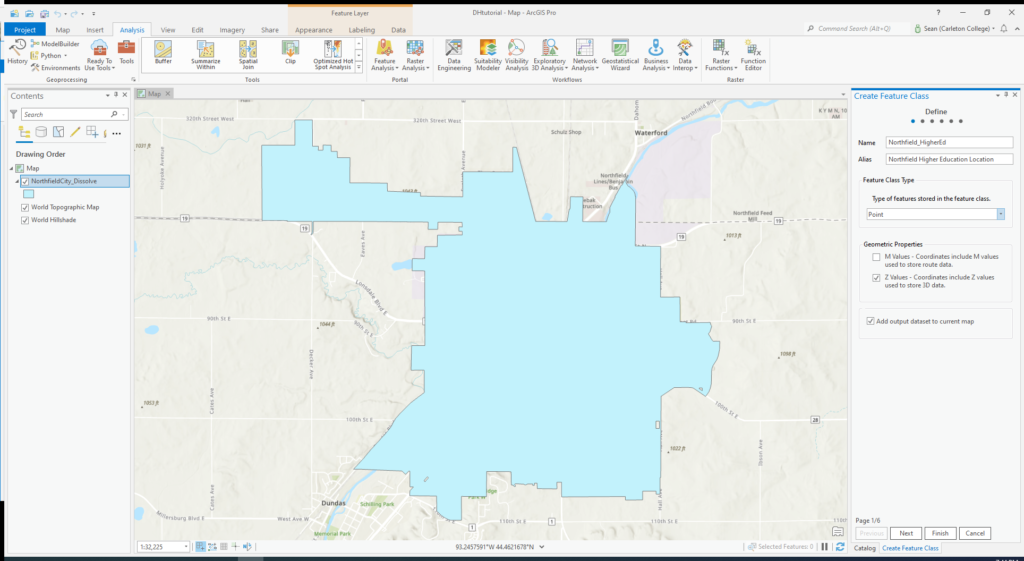Filter Contents pane layers
Image resolution: width=1024 pixels, height=561 pixels.
click(13, 114)
